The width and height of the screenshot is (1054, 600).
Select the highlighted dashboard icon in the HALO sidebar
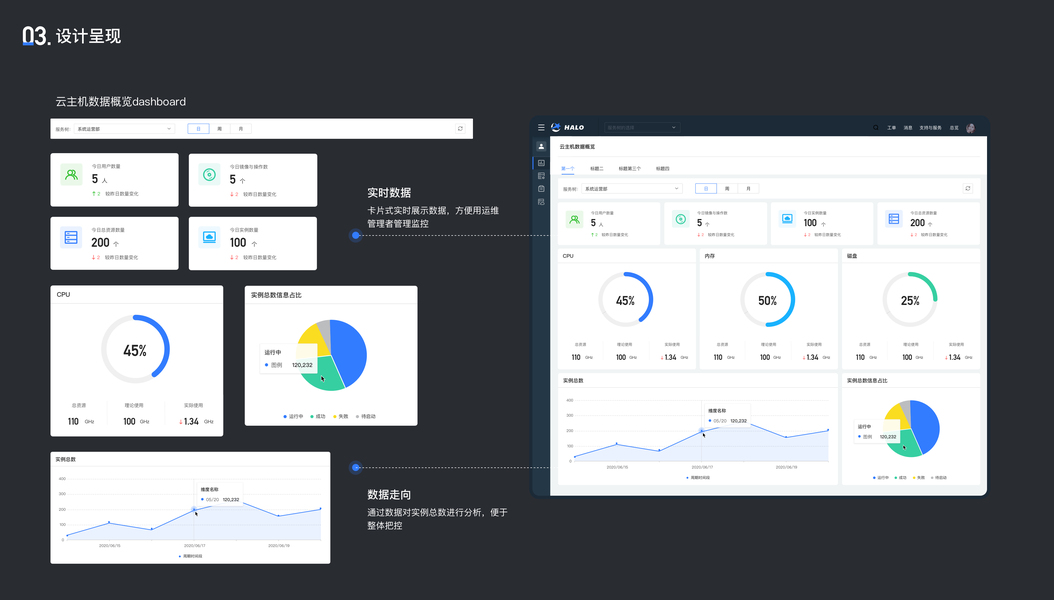541,163
